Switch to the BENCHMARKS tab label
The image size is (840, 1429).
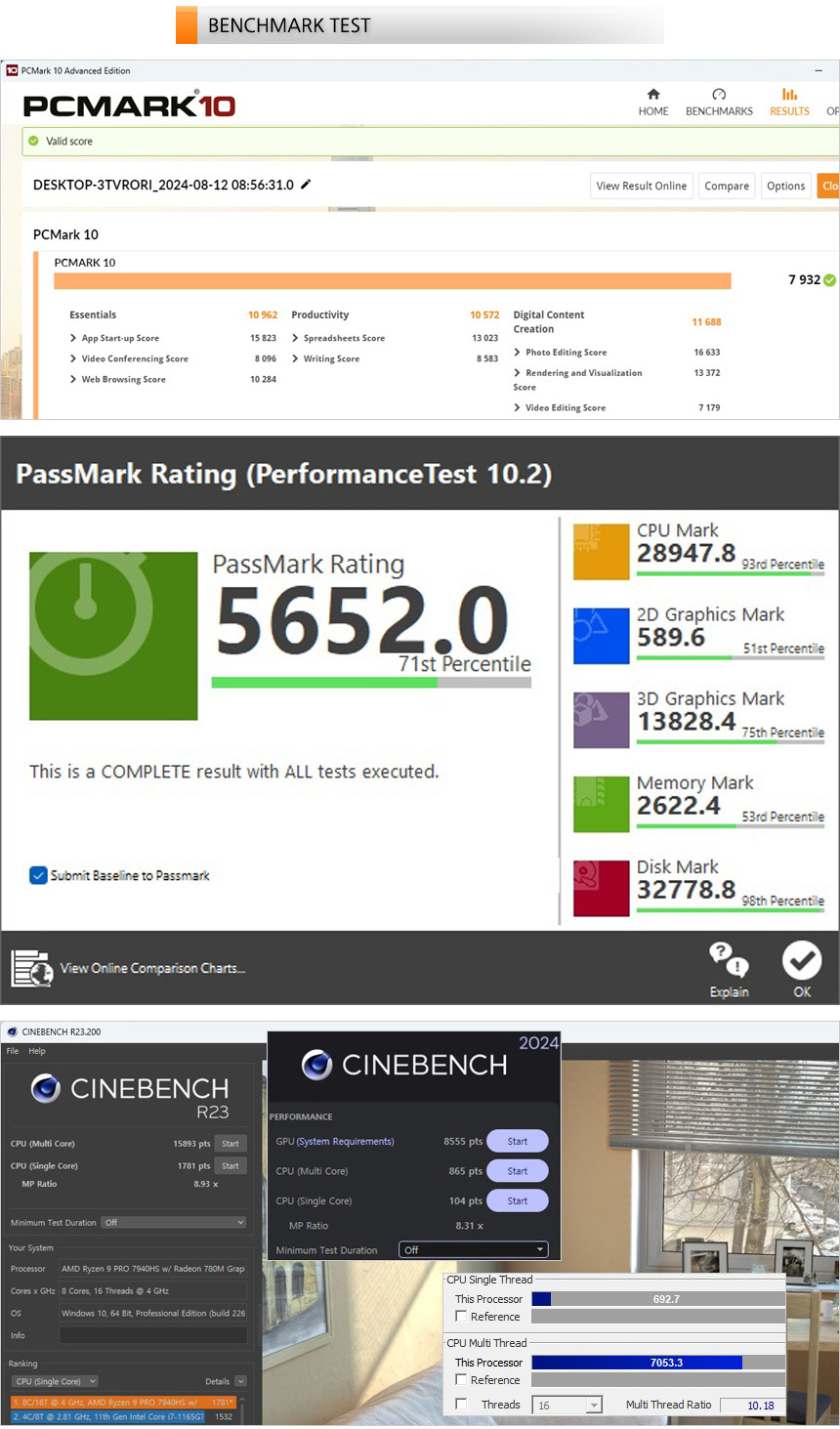coord(719,111)
